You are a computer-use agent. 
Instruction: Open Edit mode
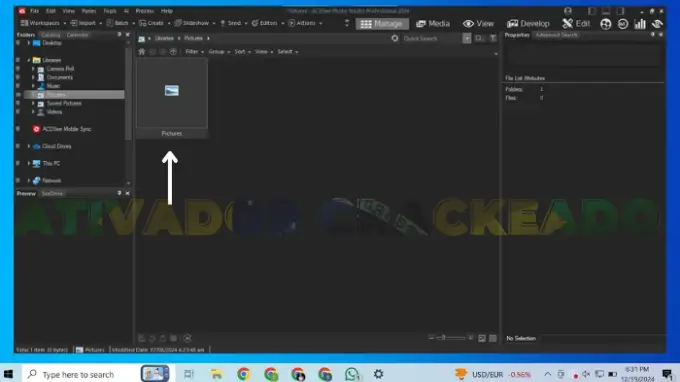(x=575, y=23)
